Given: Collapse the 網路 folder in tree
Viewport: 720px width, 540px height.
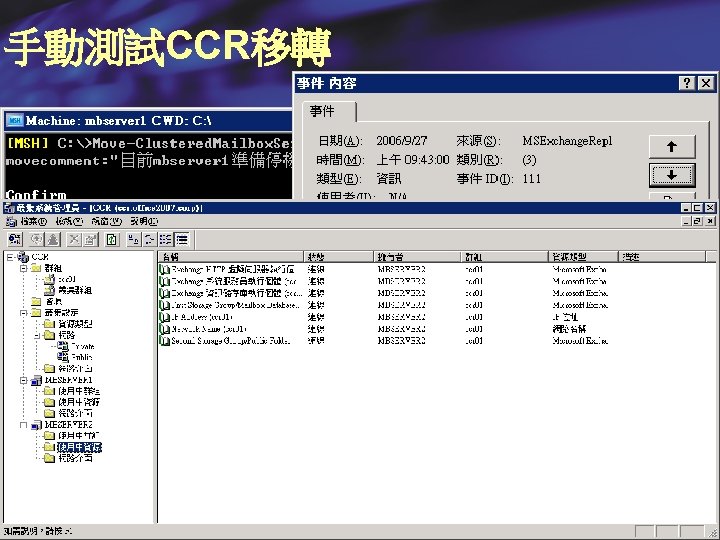Looking at the screenshot, I should click(37, 335).
